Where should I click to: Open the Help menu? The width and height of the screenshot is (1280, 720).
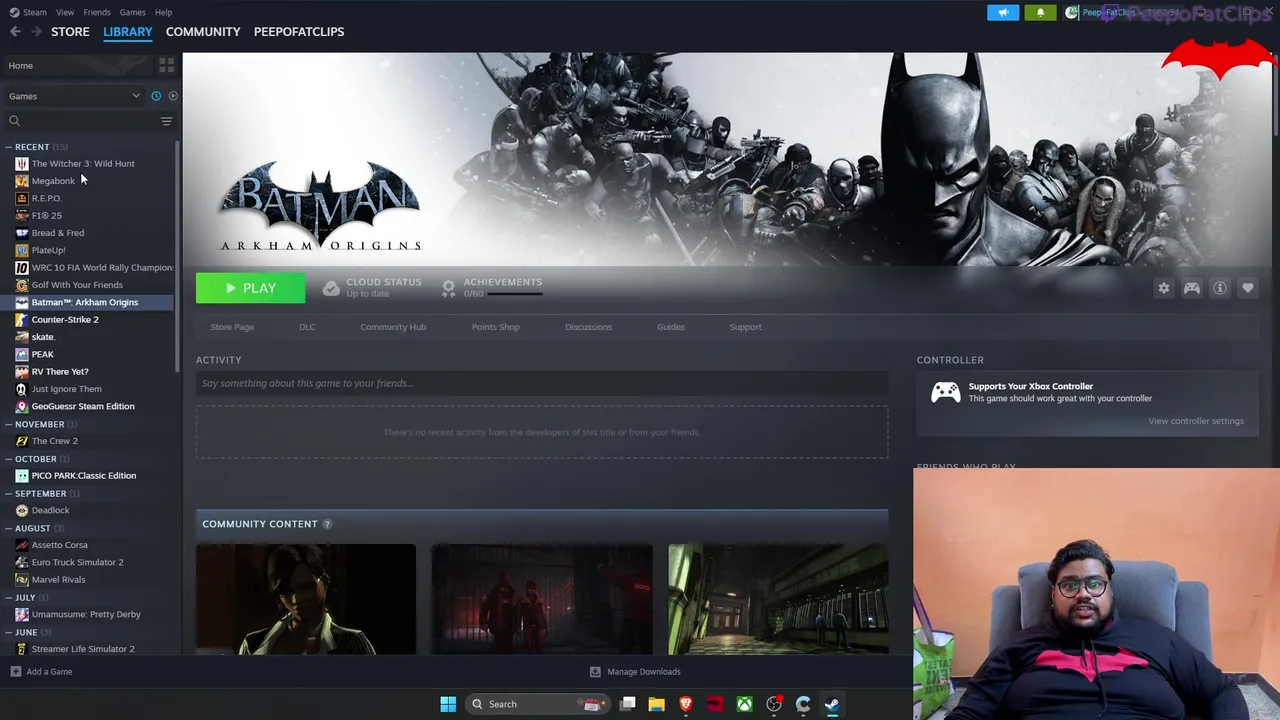163,12
